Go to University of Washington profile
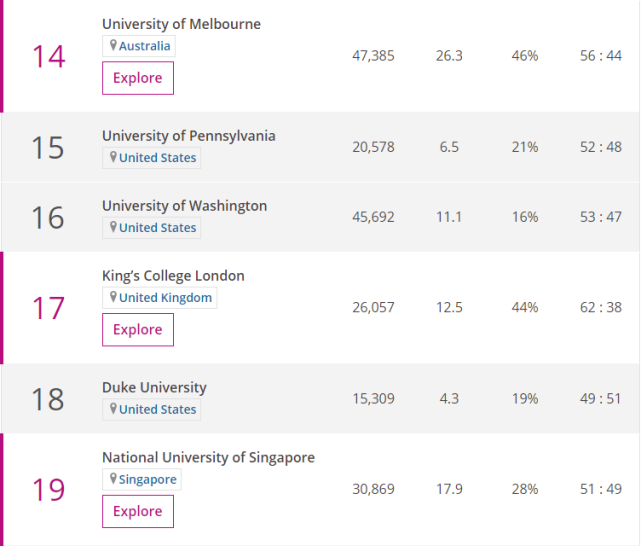This screenshot has width=641, height=546. (x=184, y=206)
